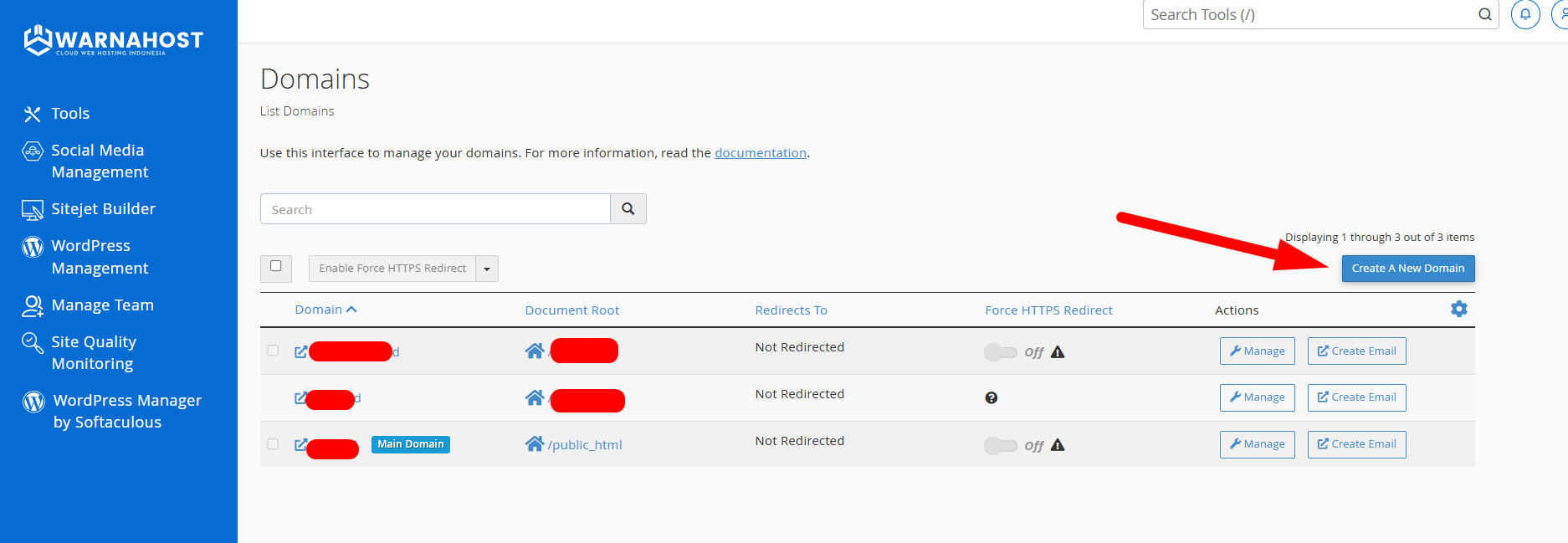
Task: Click Create A New Domain button
Action: 1407,269
